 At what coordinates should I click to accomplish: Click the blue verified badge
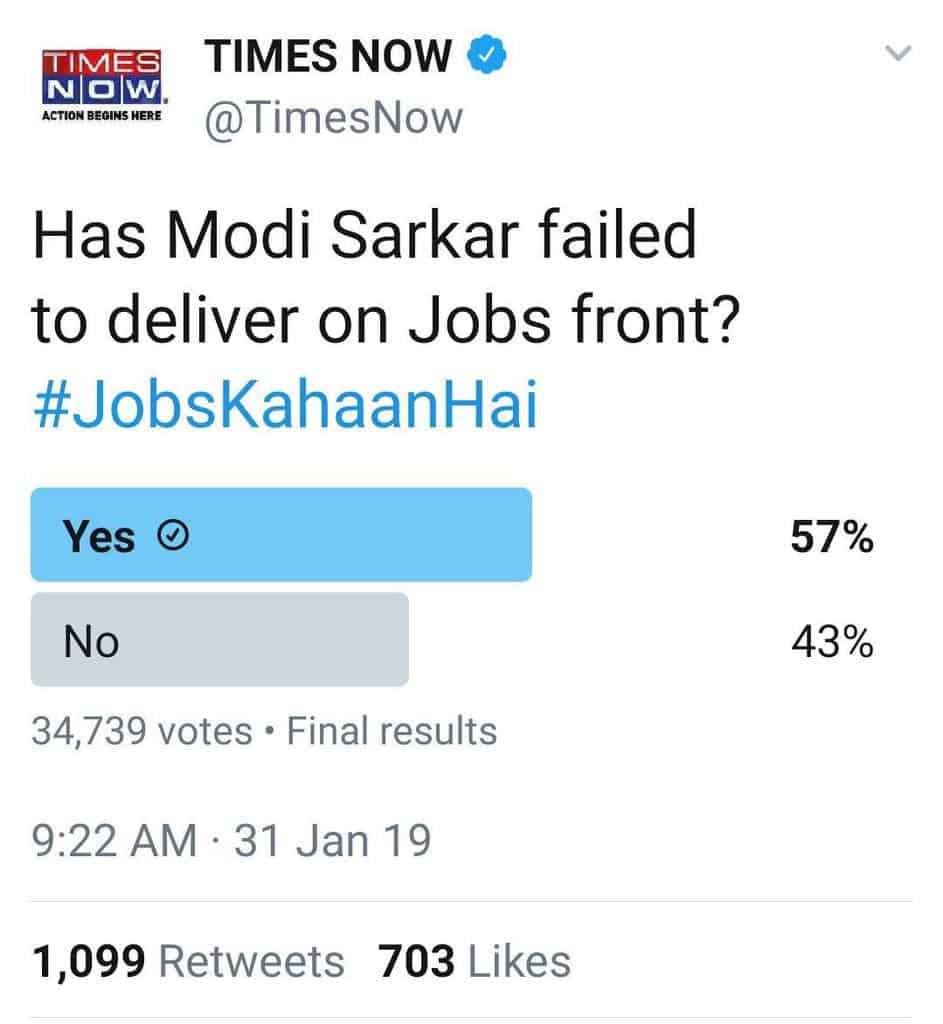pos(487,55)
